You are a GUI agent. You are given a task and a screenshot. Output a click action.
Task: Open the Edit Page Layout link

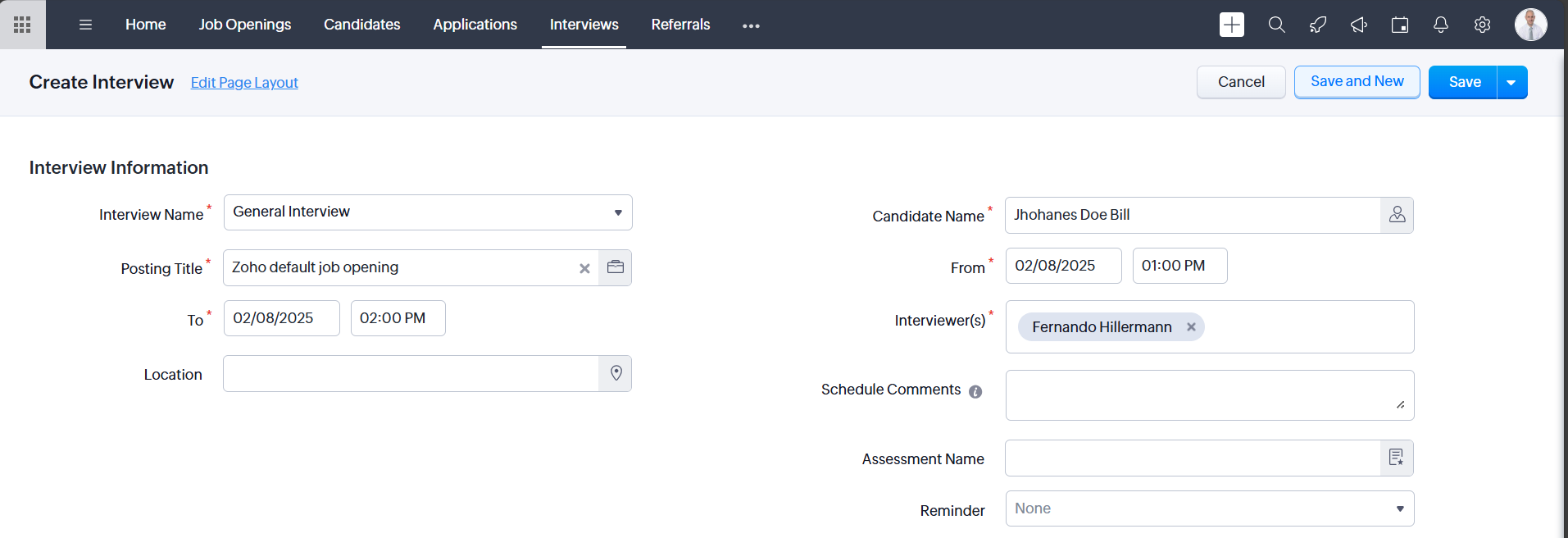(x=244, y=83)
